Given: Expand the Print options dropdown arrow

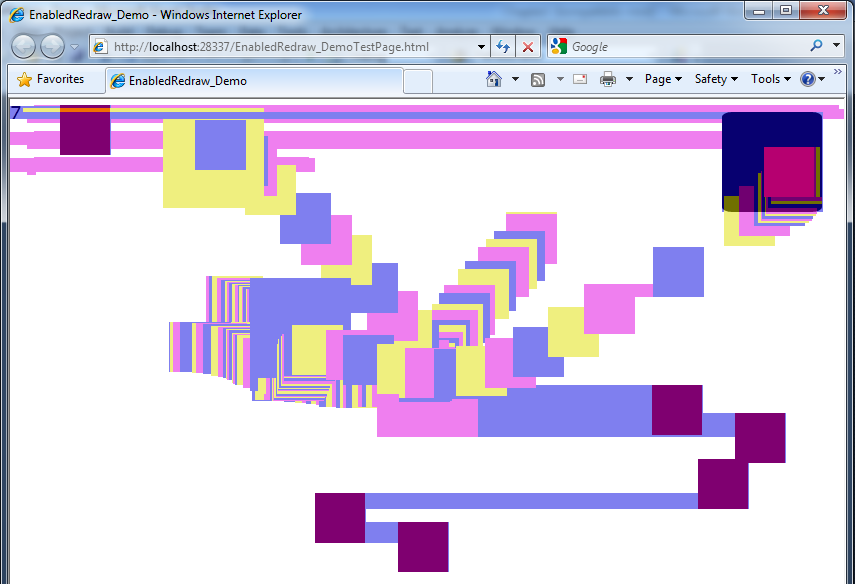Looking at the screenshot, I should click(629, 79).
